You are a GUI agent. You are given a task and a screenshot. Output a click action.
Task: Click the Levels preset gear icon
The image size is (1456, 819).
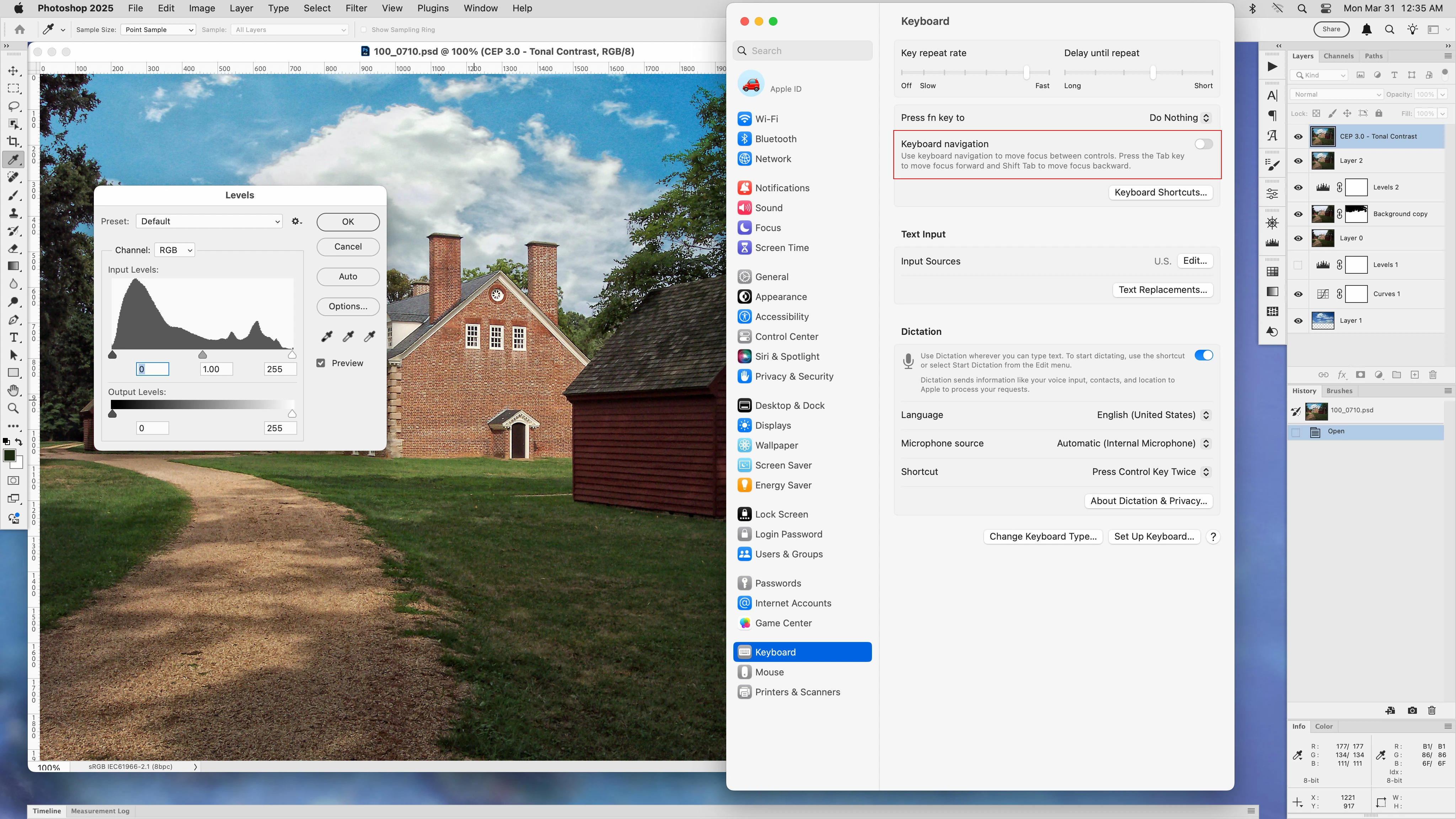[x=296, y=221]
